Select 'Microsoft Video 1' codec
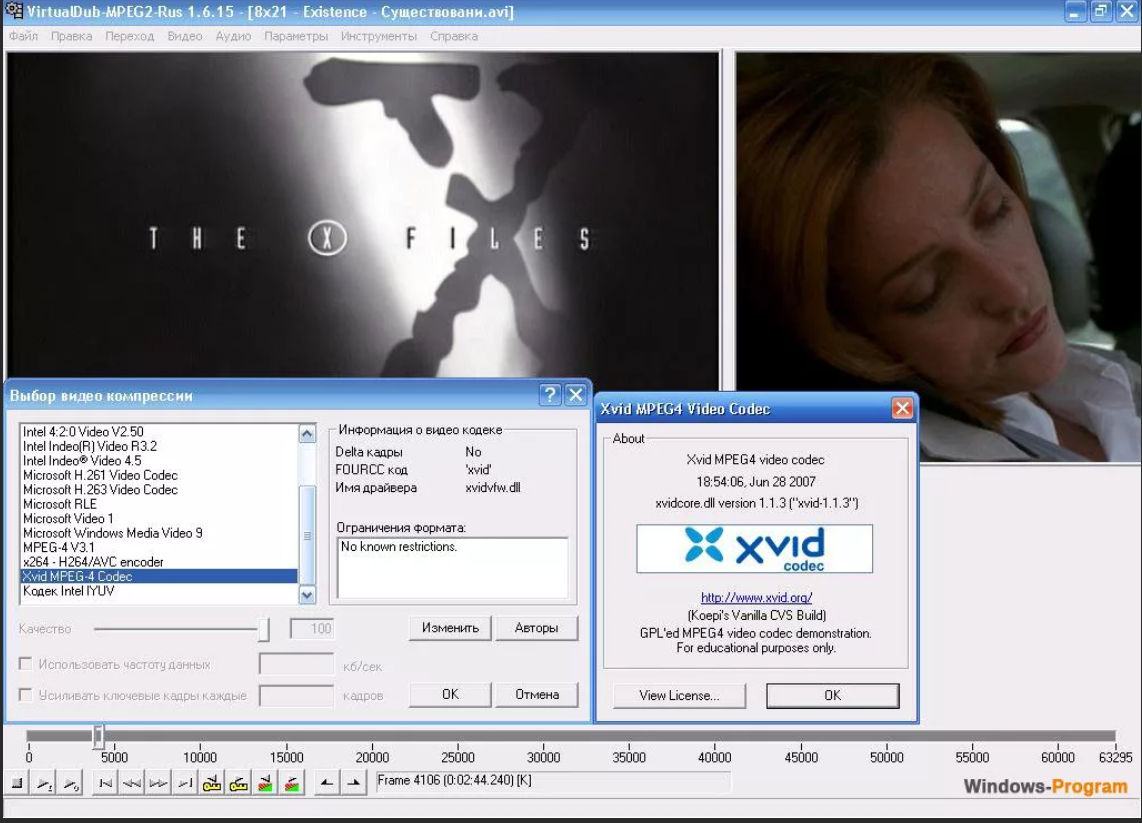Viewport: 1142px width, 823px height. 159,519
